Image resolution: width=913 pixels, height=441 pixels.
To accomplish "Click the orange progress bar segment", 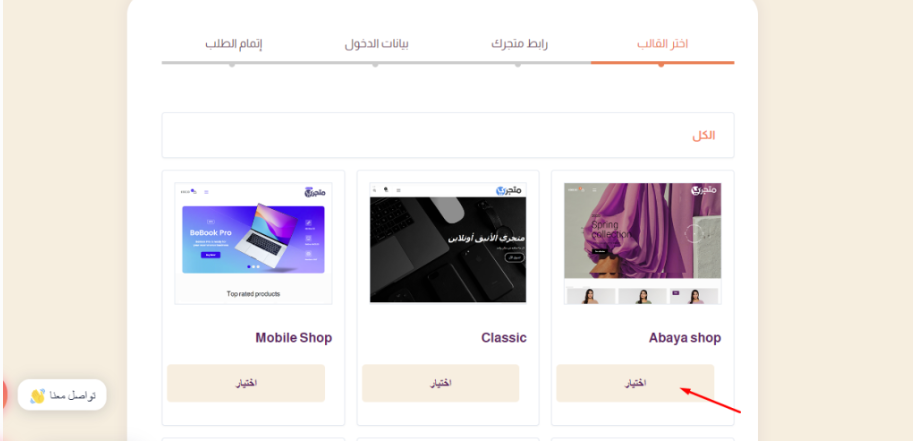I will click(663, 62).
